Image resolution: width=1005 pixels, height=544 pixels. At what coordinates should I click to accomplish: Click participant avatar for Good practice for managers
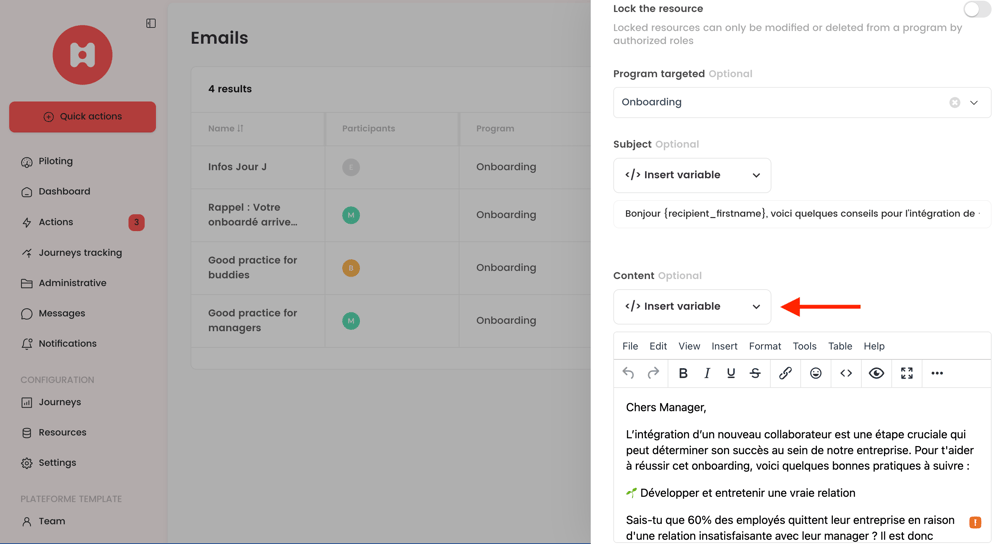(351, 320)
